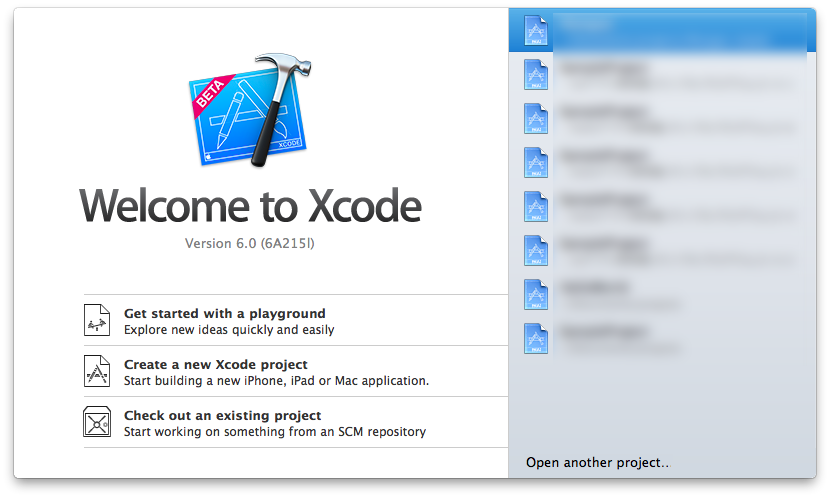Viewport: 830px width, 498px height.
Task: Click the fifth recent project file icon
Action: (x=536, y=206)
